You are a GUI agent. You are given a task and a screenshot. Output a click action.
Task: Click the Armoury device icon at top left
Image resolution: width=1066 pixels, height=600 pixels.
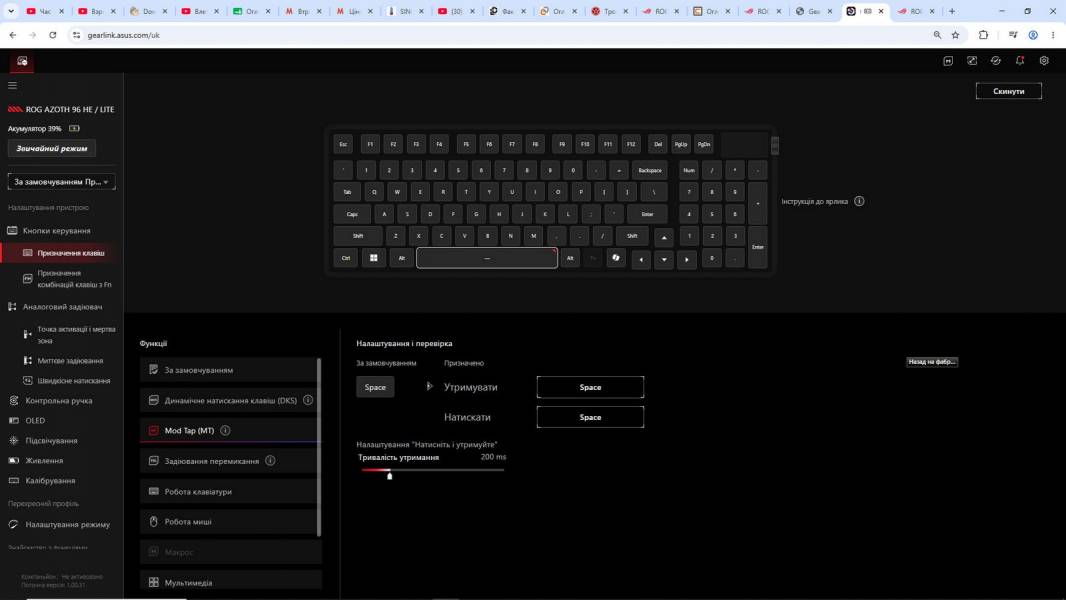(x=22, y=61)
